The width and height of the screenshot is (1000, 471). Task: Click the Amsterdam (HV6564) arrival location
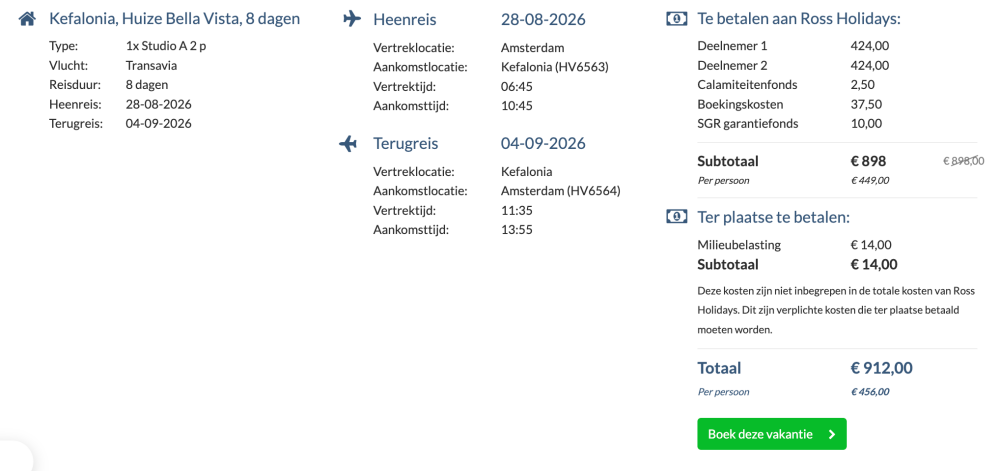click(x=561, y=191)
